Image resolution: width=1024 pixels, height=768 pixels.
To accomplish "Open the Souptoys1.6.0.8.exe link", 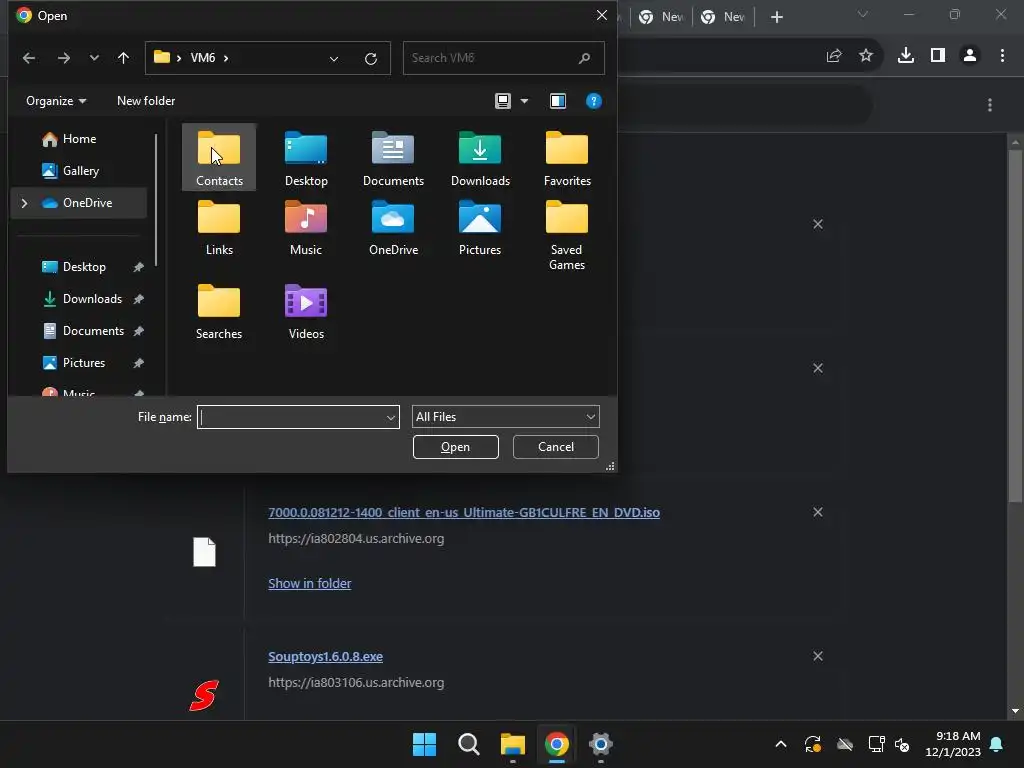I will (x=325, y=656).
